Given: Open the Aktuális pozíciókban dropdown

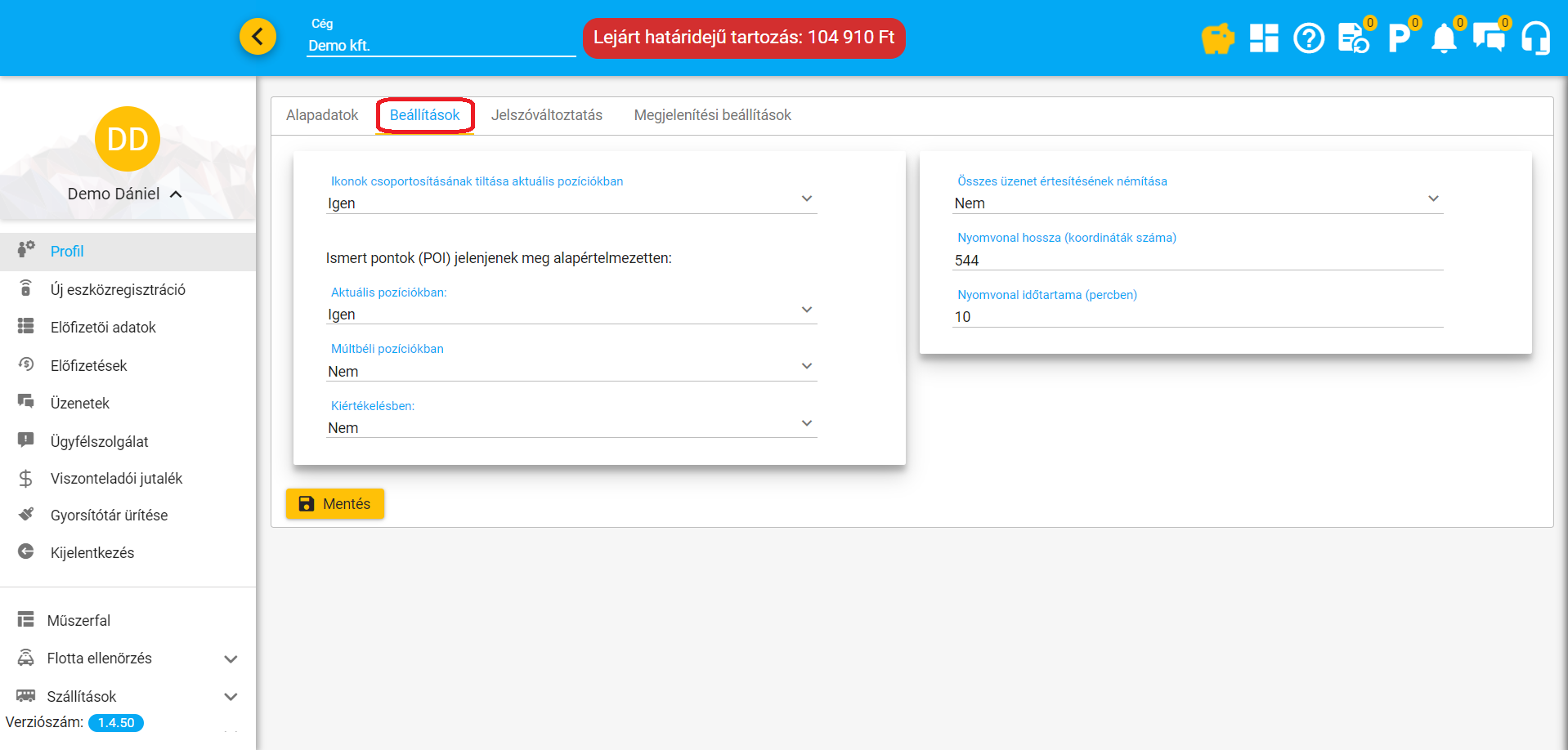Looking at the screenshot, I should click(571, 313).
